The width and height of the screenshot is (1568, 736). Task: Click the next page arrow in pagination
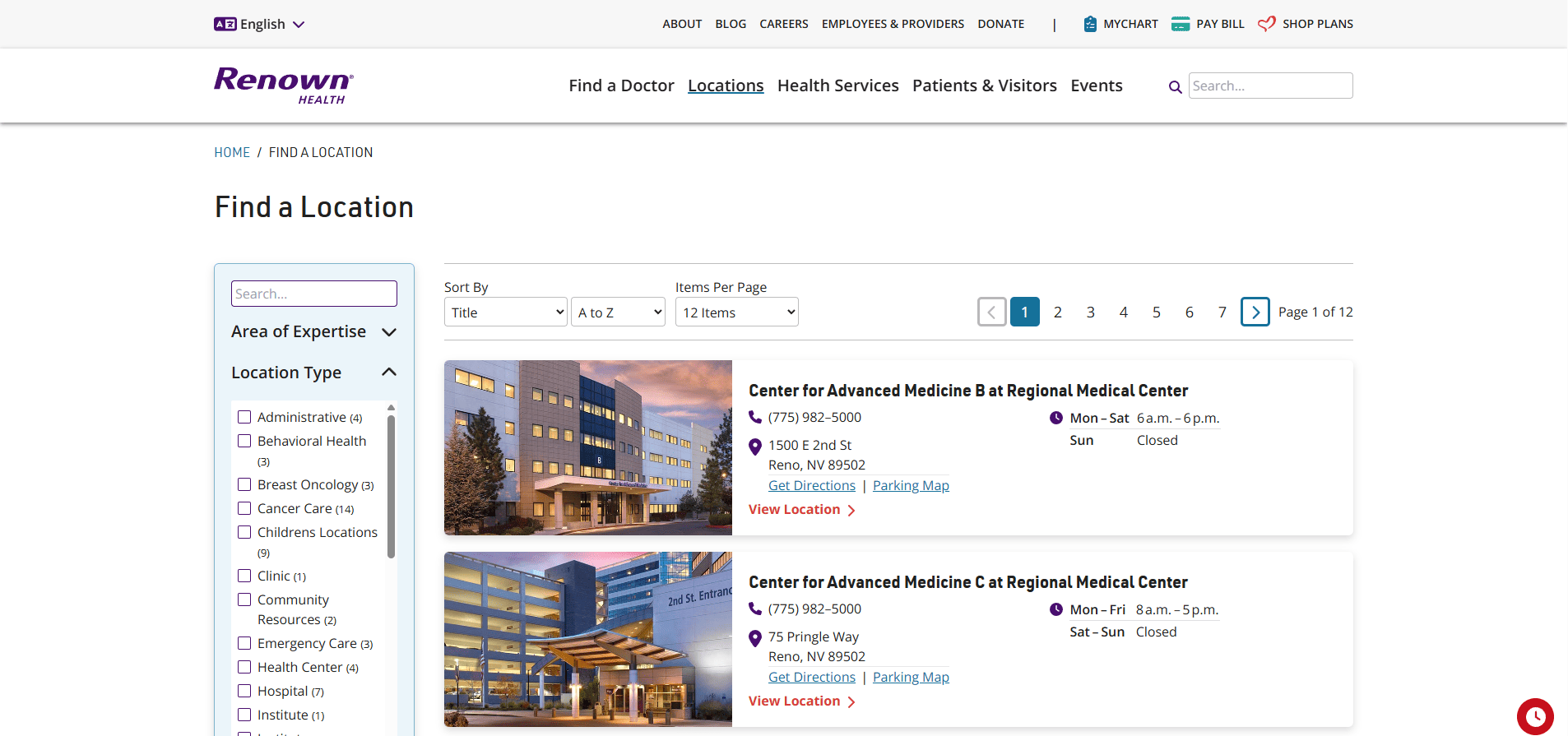(x=1255, y=312)
